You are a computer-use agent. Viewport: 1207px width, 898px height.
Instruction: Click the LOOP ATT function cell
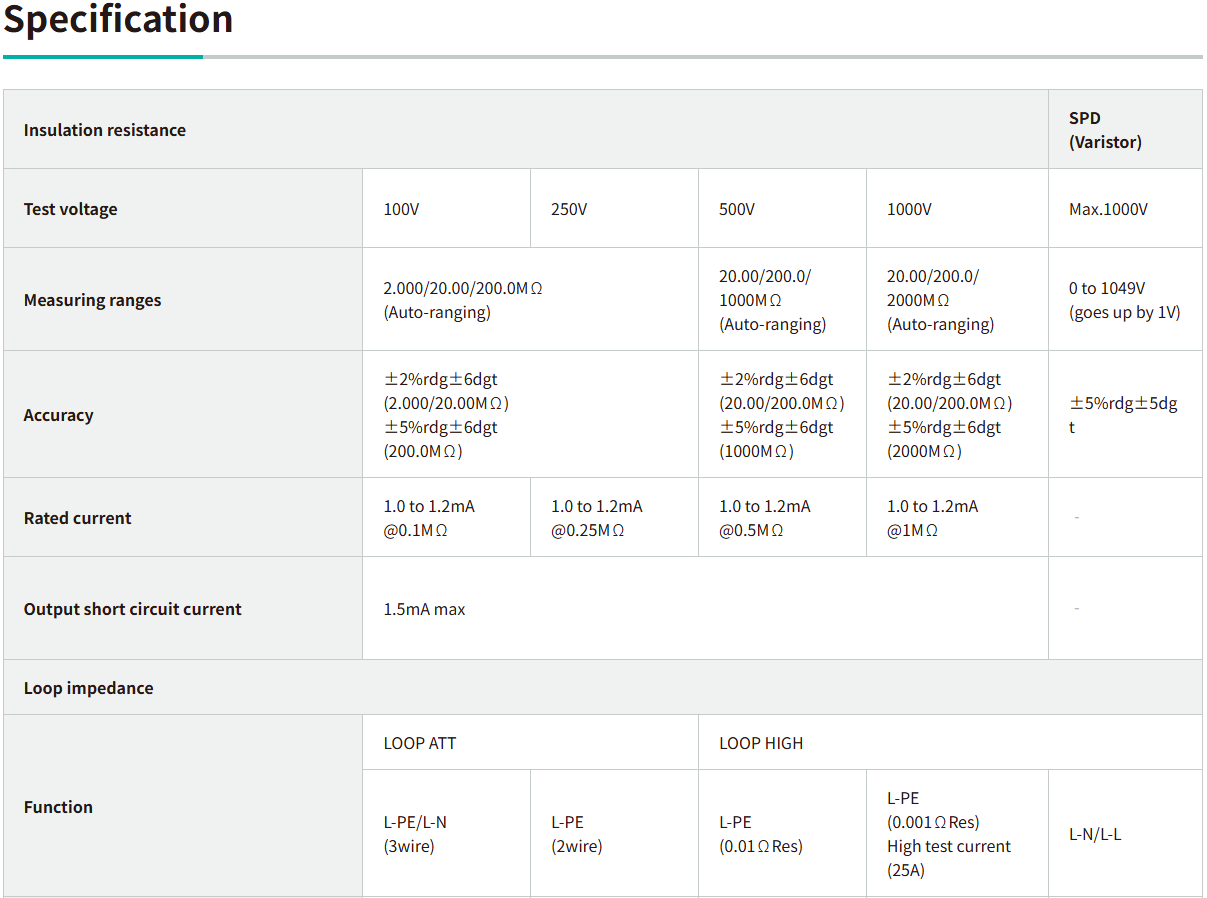[420, 743]
